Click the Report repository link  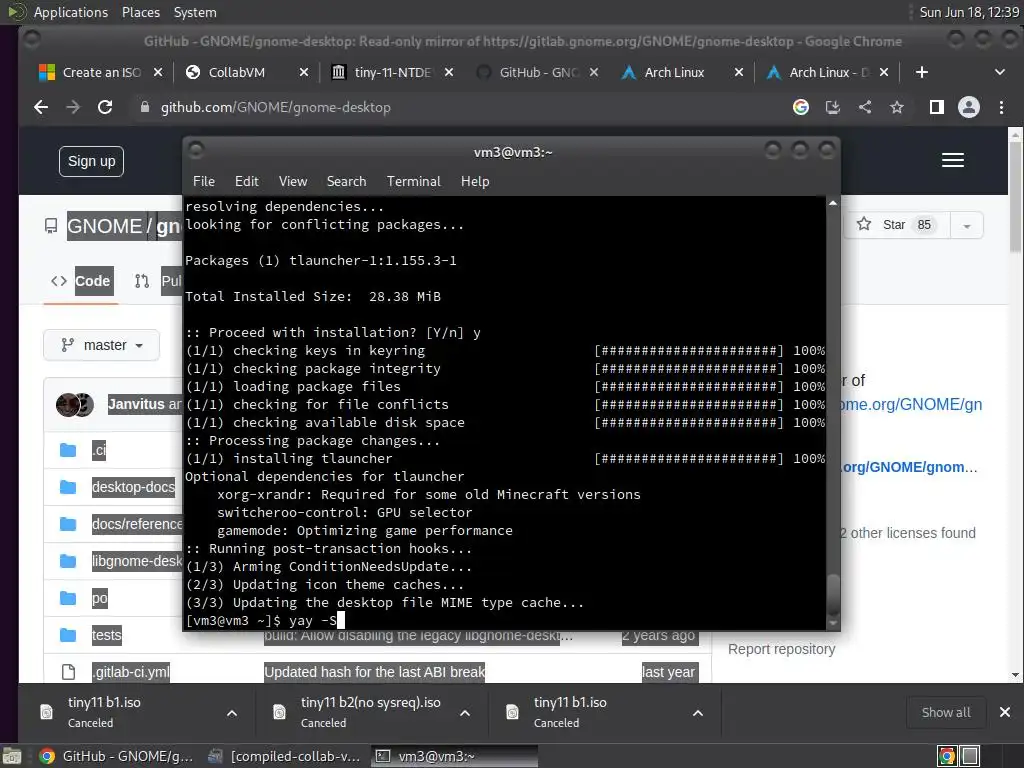[781, 649]
